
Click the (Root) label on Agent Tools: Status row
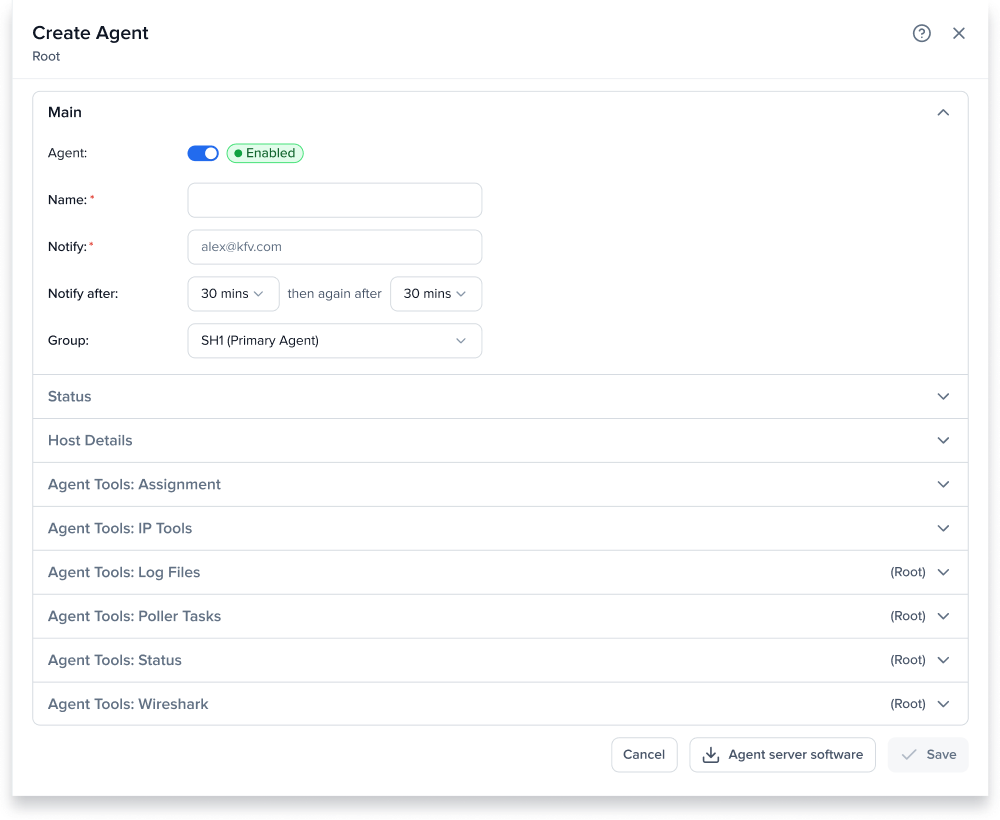click(x=908, y=661)
